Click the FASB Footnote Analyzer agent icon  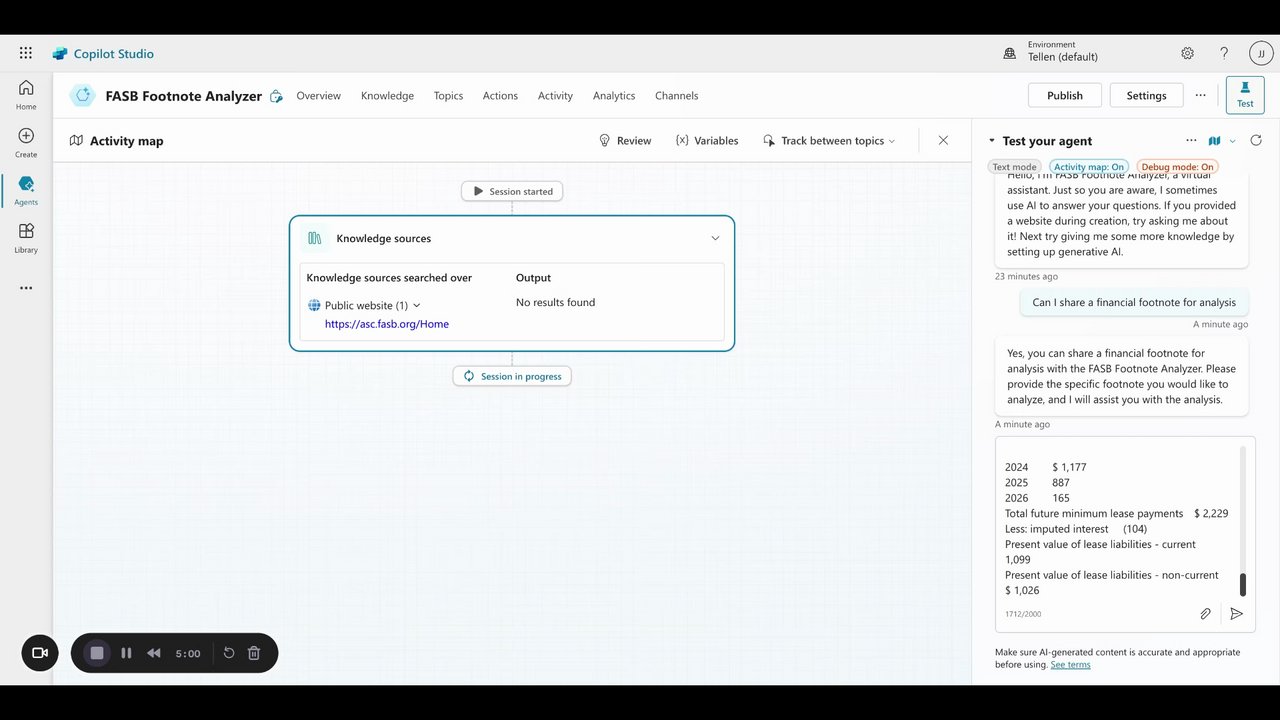coord(82,96)
